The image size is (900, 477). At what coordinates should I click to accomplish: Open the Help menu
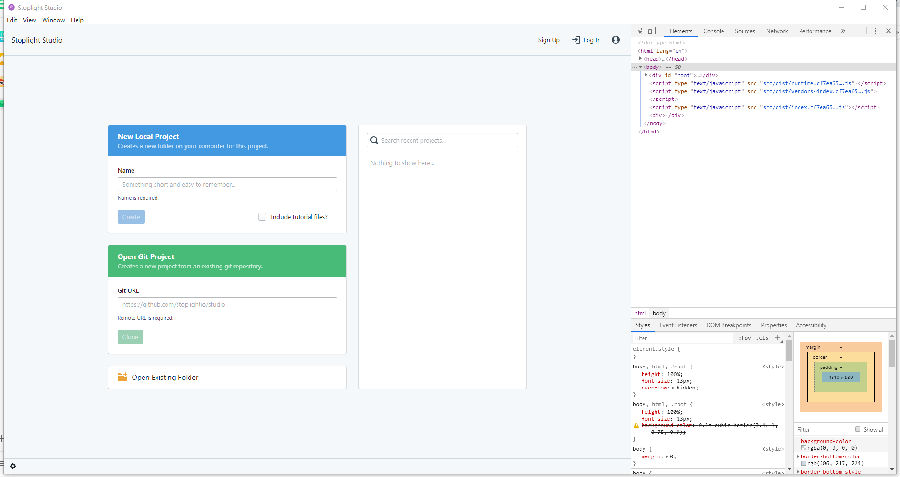click(77, 20)
